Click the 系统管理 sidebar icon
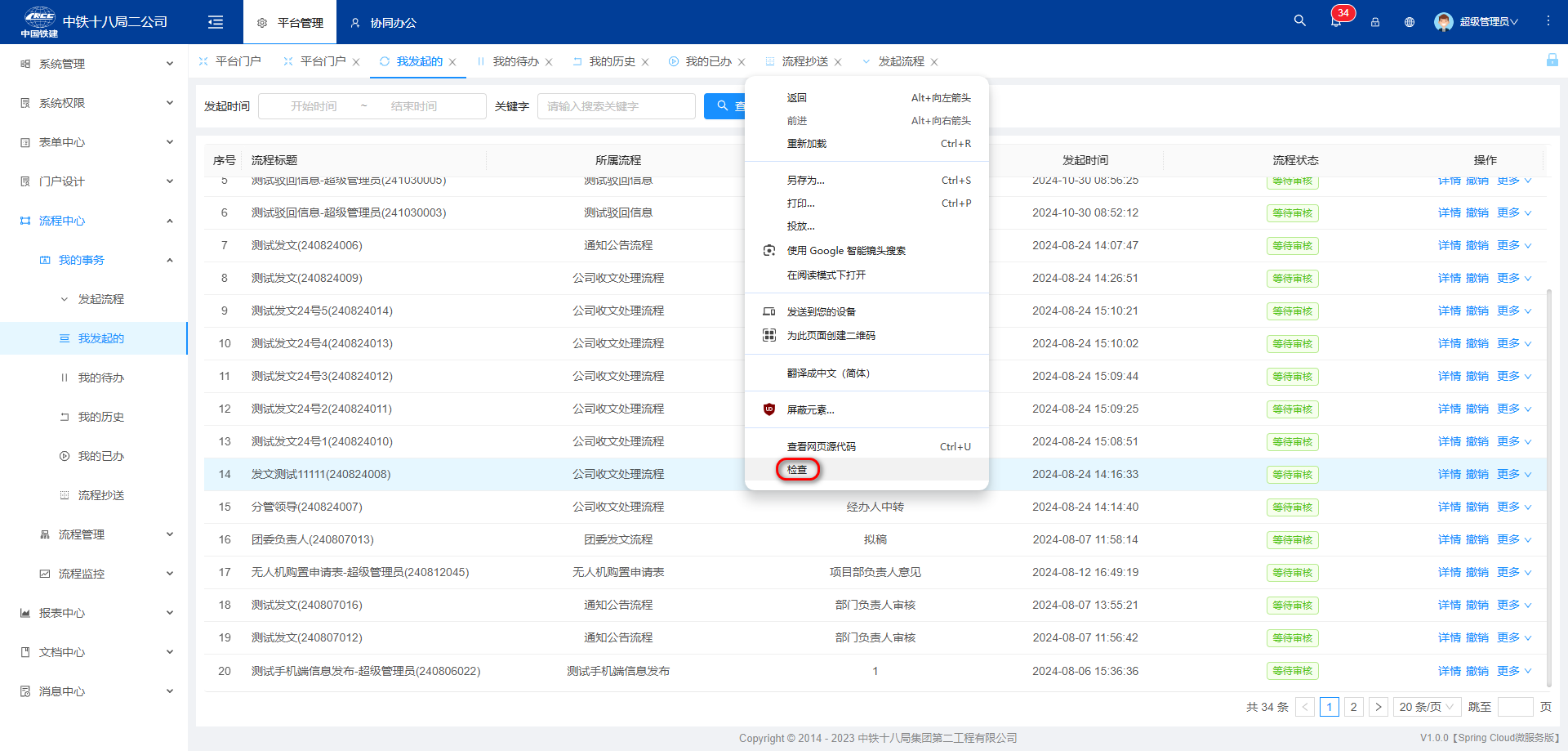Image resolution: width=1568 pixels, height=751 pixels. coord(25,64)
